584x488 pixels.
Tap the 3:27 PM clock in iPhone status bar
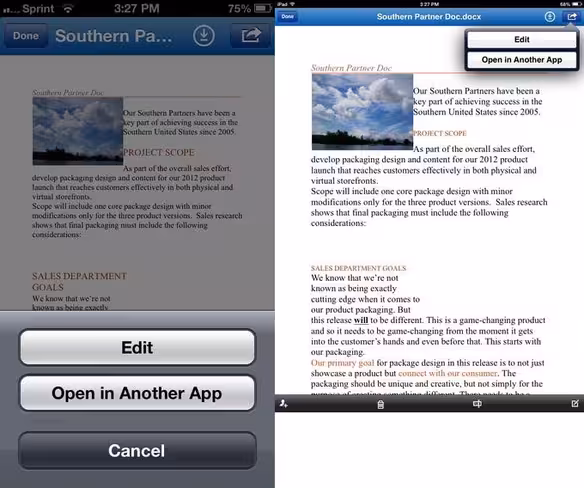(137, 8)
